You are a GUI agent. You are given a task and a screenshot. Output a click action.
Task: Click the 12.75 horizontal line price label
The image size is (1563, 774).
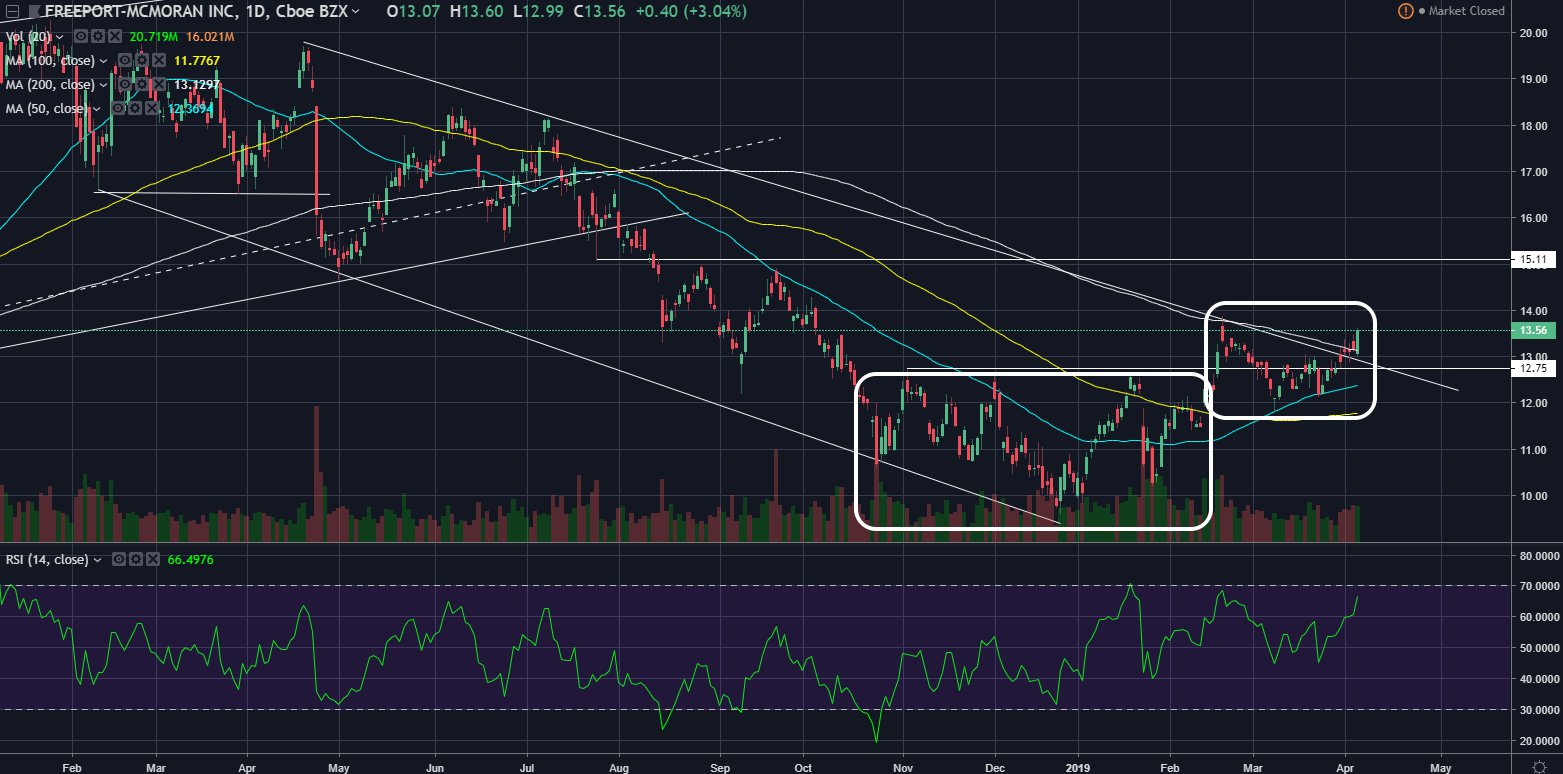(1533, 368)
